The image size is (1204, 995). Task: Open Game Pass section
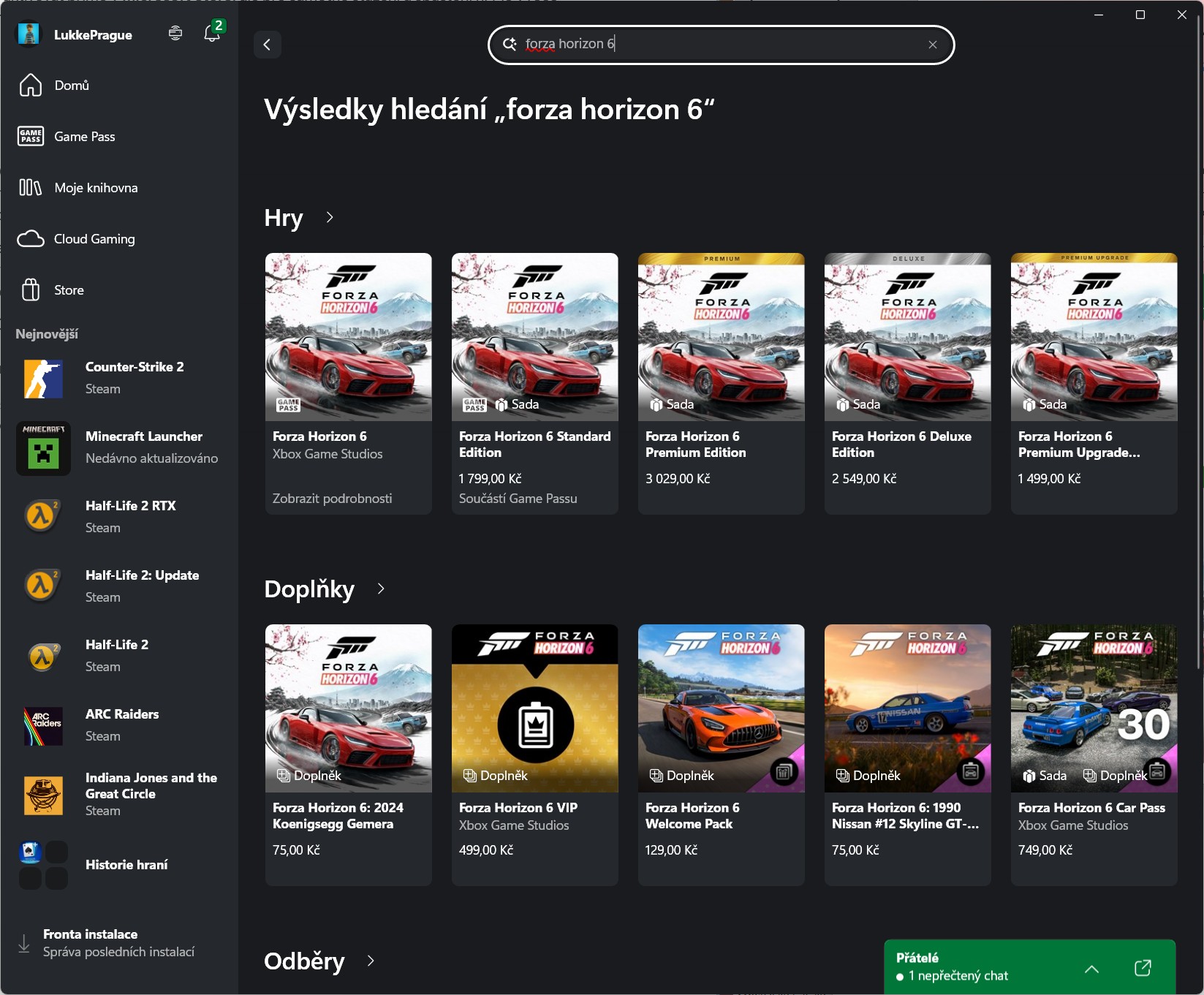tap(118, 137)
